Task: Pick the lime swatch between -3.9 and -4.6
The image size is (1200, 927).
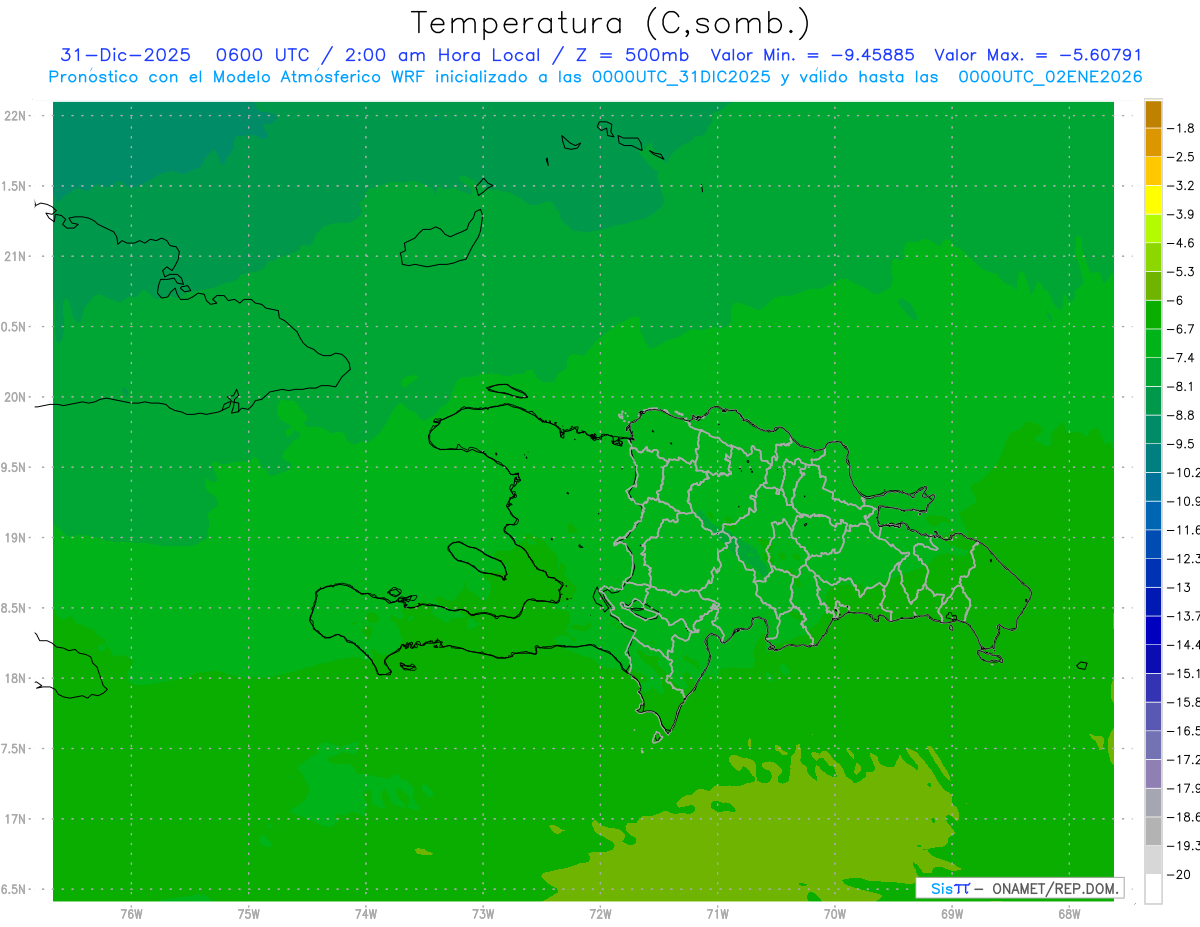Action: pos(1153,229)
